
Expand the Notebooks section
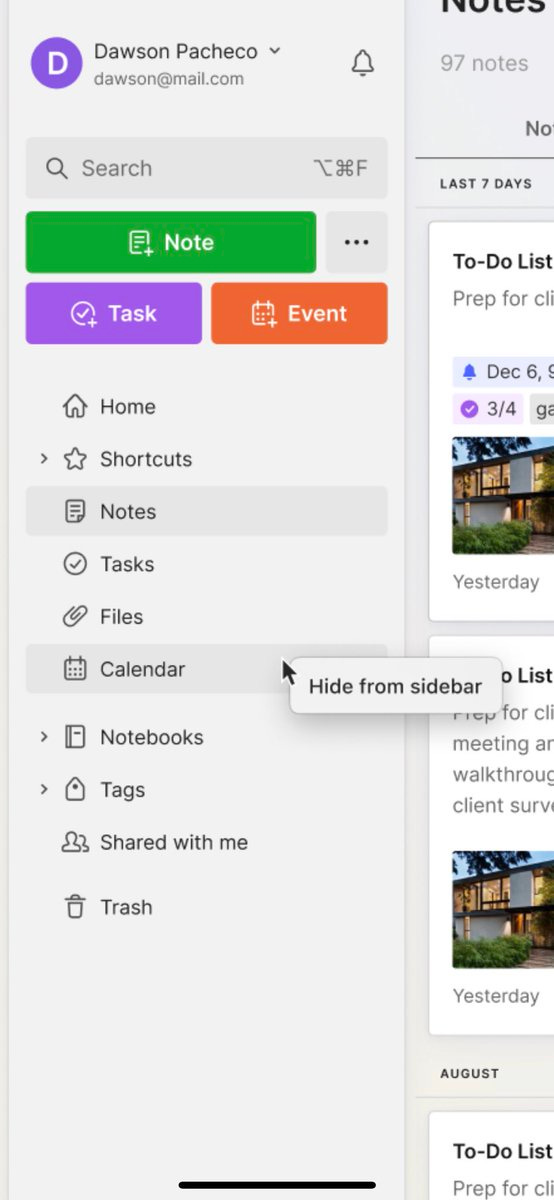coord(43,737)
